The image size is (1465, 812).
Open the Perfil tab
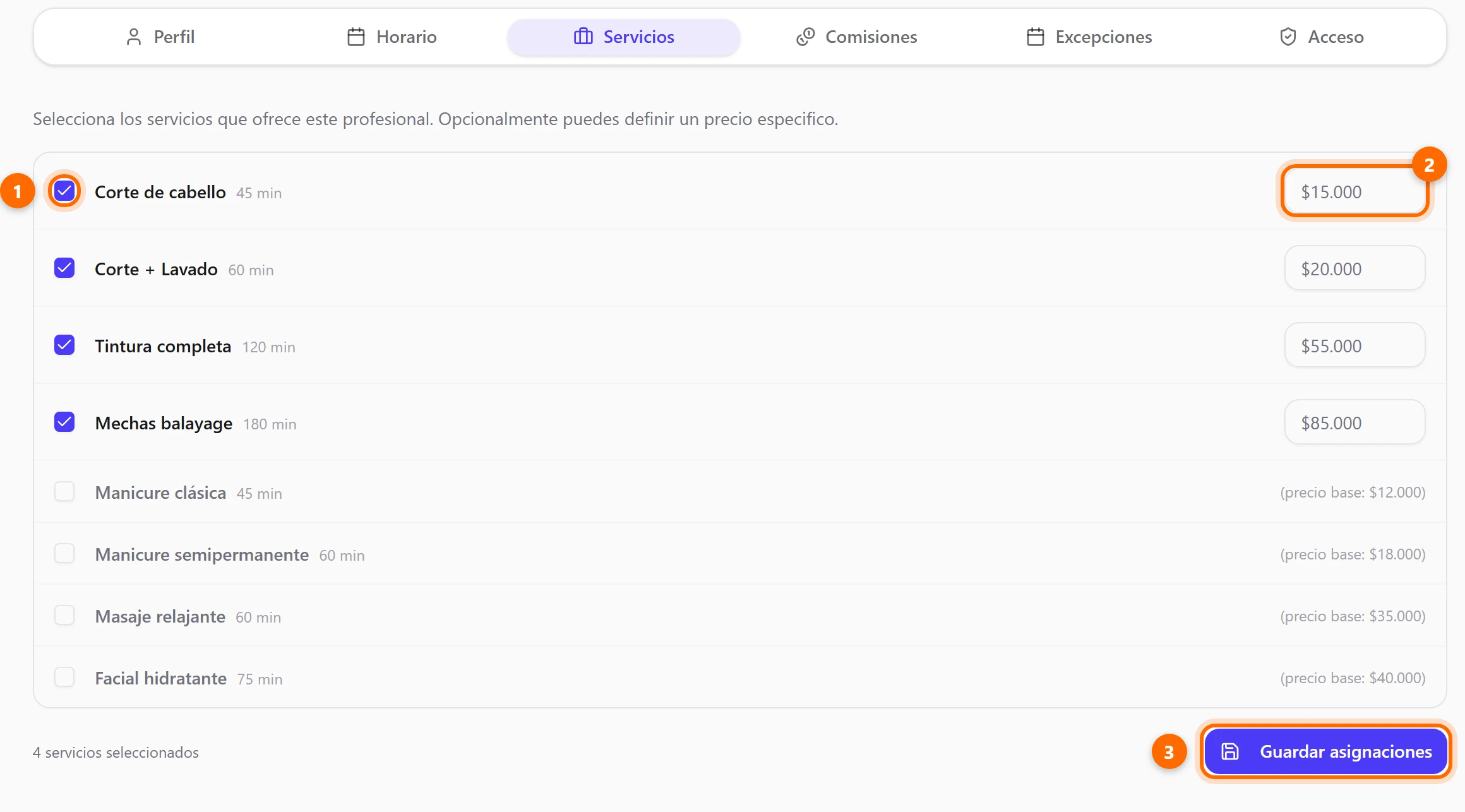pos(160,37)
